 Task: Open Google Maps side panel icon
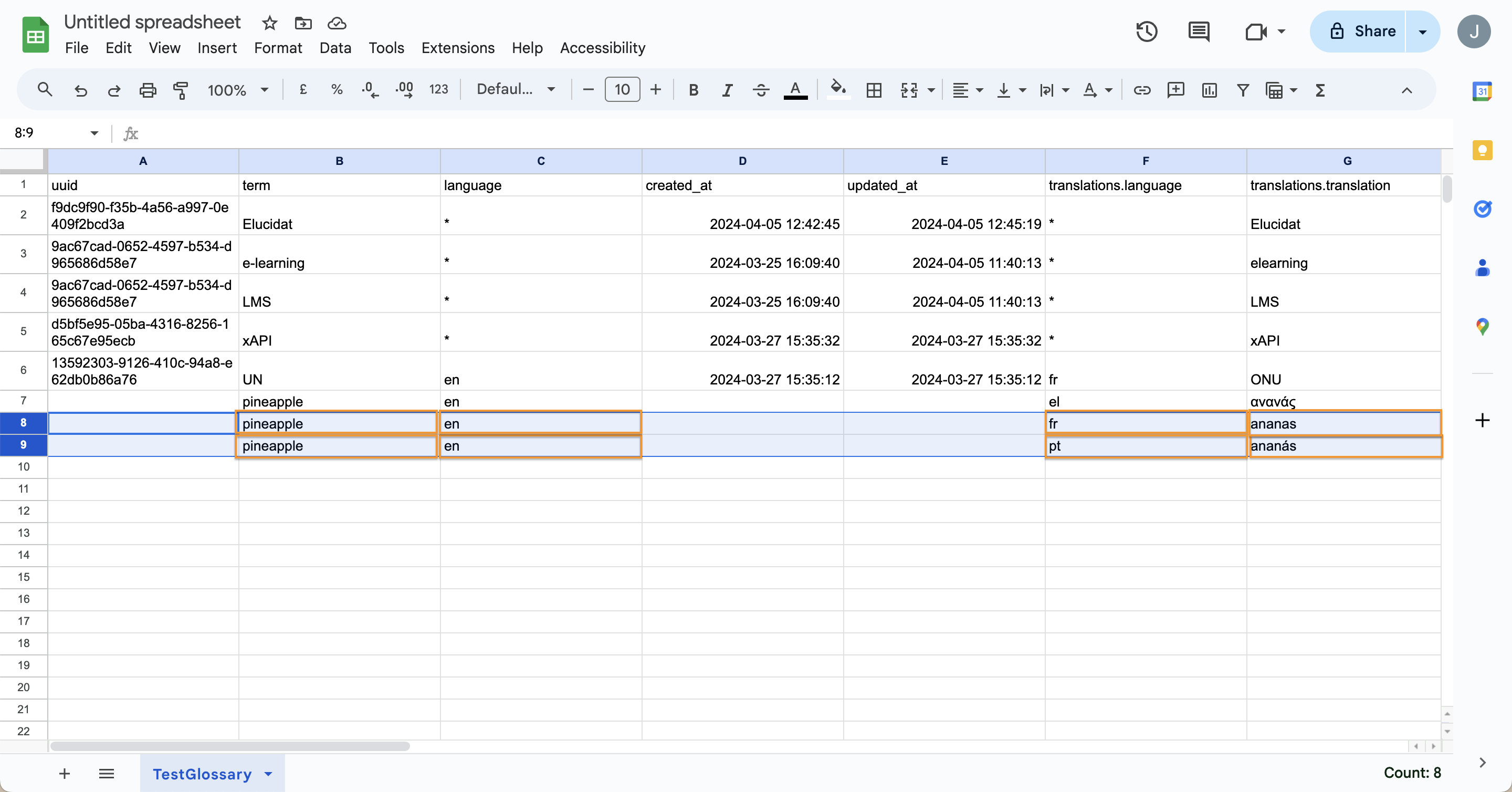pos(1482,326)
